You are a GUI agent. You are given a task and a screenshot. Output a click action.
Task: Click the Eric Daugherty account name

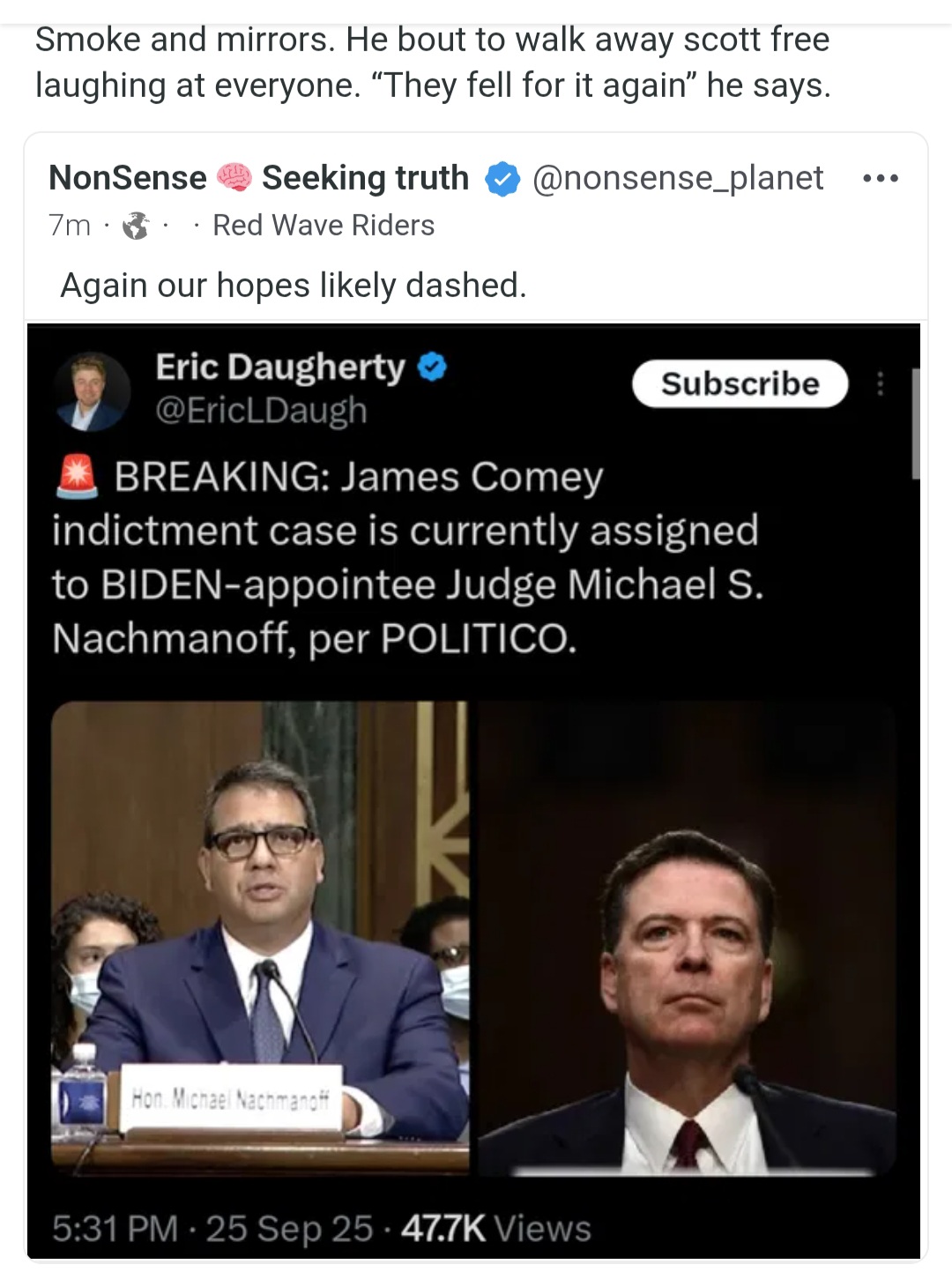(x=280, y=367)
